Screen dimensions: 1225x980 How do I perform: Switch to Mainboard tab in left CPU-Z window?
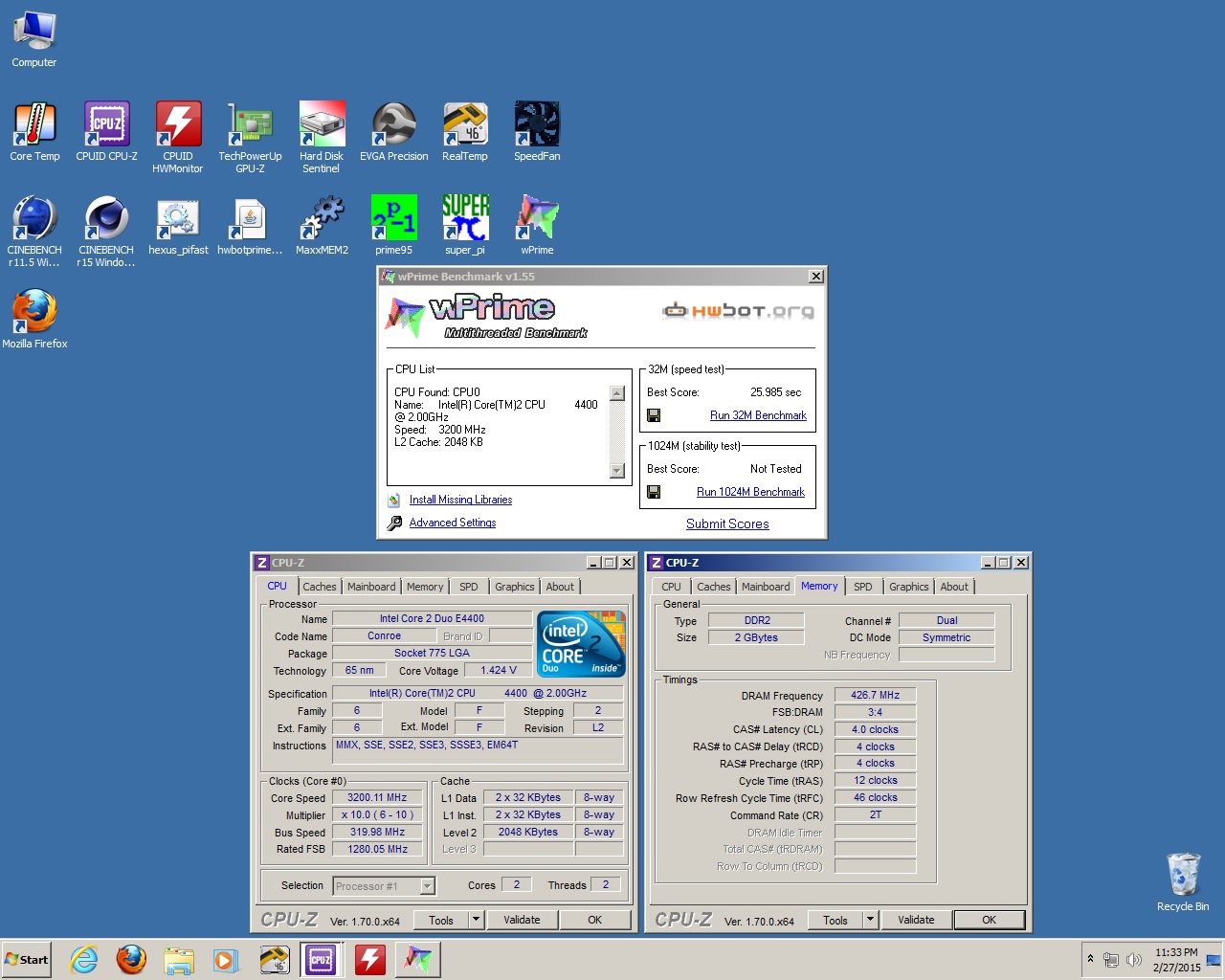pos(371,587)
